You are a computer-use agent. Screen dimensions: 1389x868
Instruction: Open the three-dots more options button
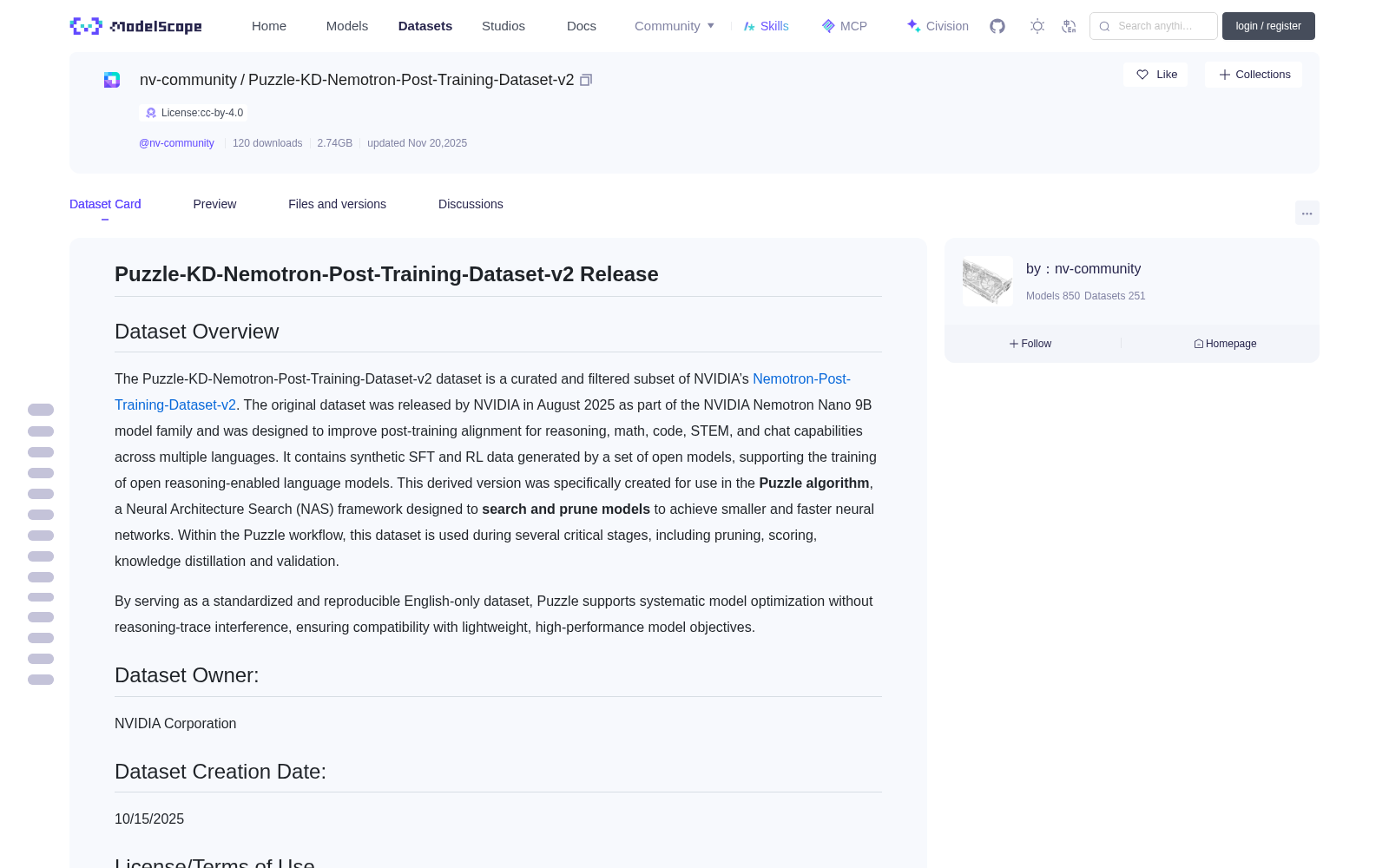point(1307,213)
